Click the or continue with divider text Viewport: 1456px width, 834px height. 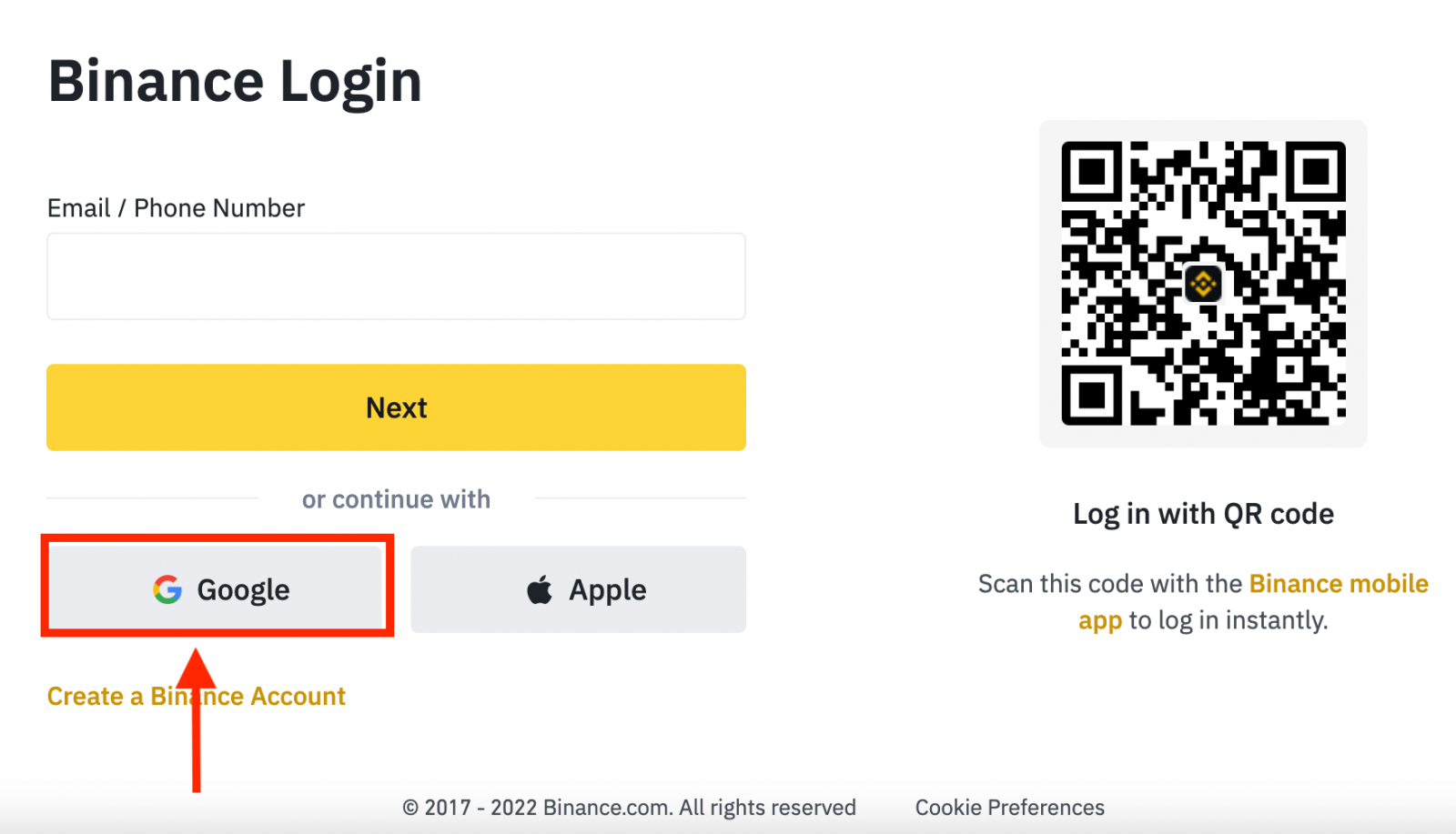tap(396, 498)
